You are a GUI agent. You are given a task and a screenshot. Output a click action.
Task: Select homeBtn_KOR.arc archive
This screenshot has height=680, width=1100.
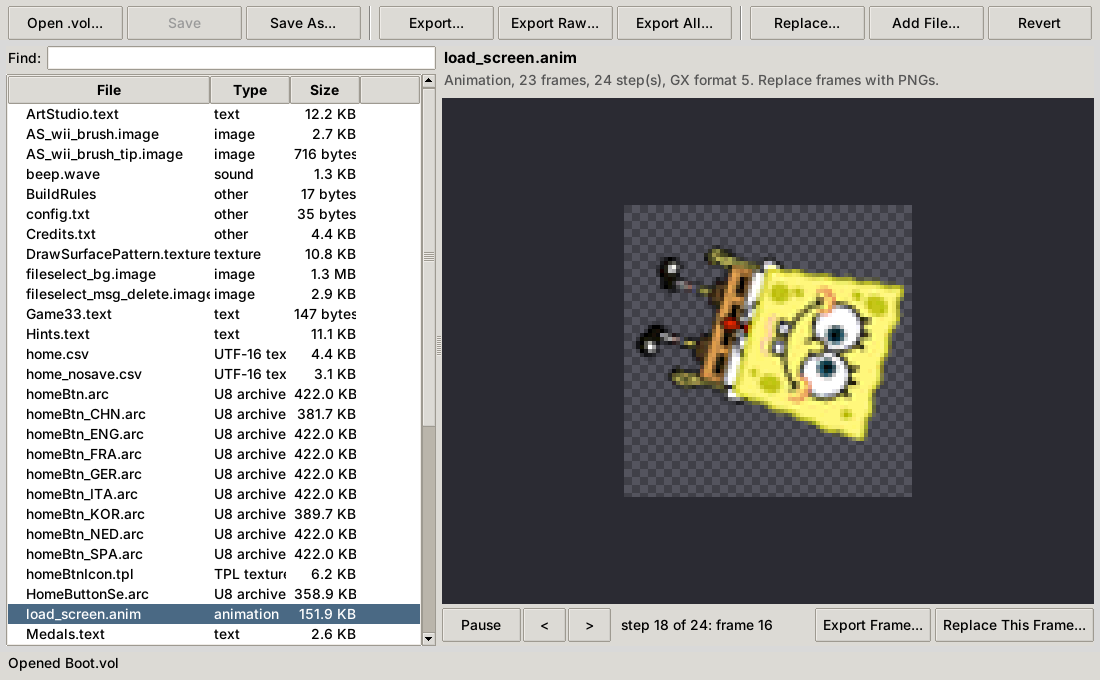(214, 514)
